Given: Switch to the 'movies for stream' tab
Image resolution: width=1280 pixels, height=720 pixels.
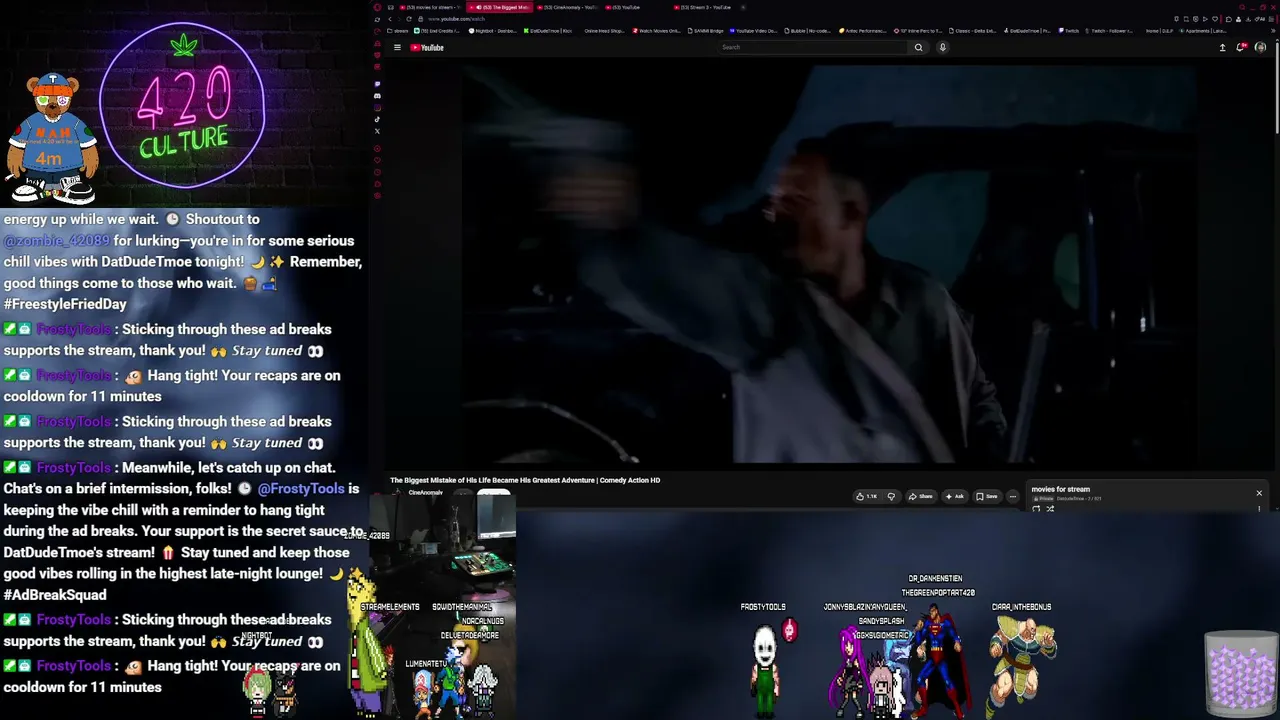Looking at the screenshot, I should [x=431, y=7].
